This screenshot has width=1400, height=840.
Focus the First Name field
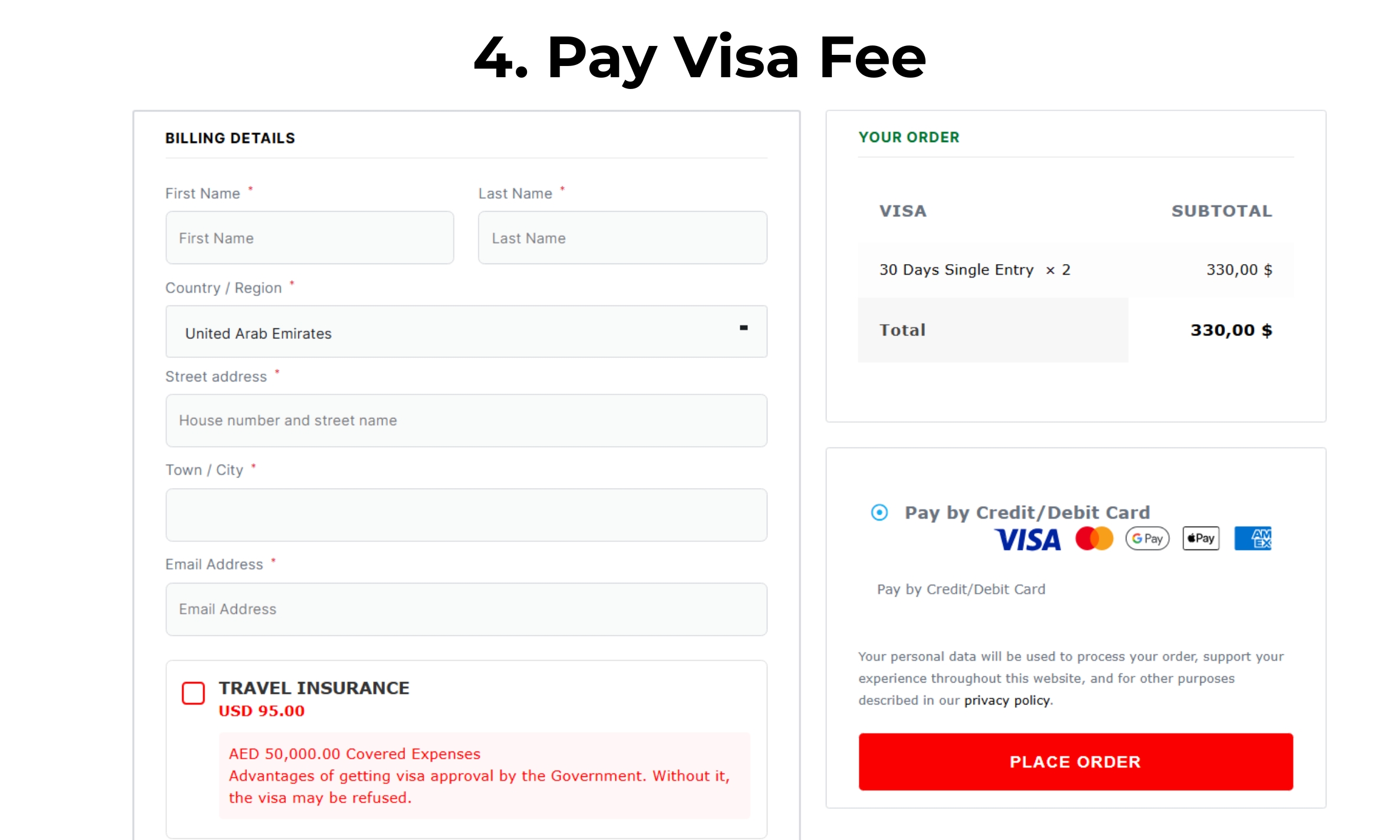(309, 238)
